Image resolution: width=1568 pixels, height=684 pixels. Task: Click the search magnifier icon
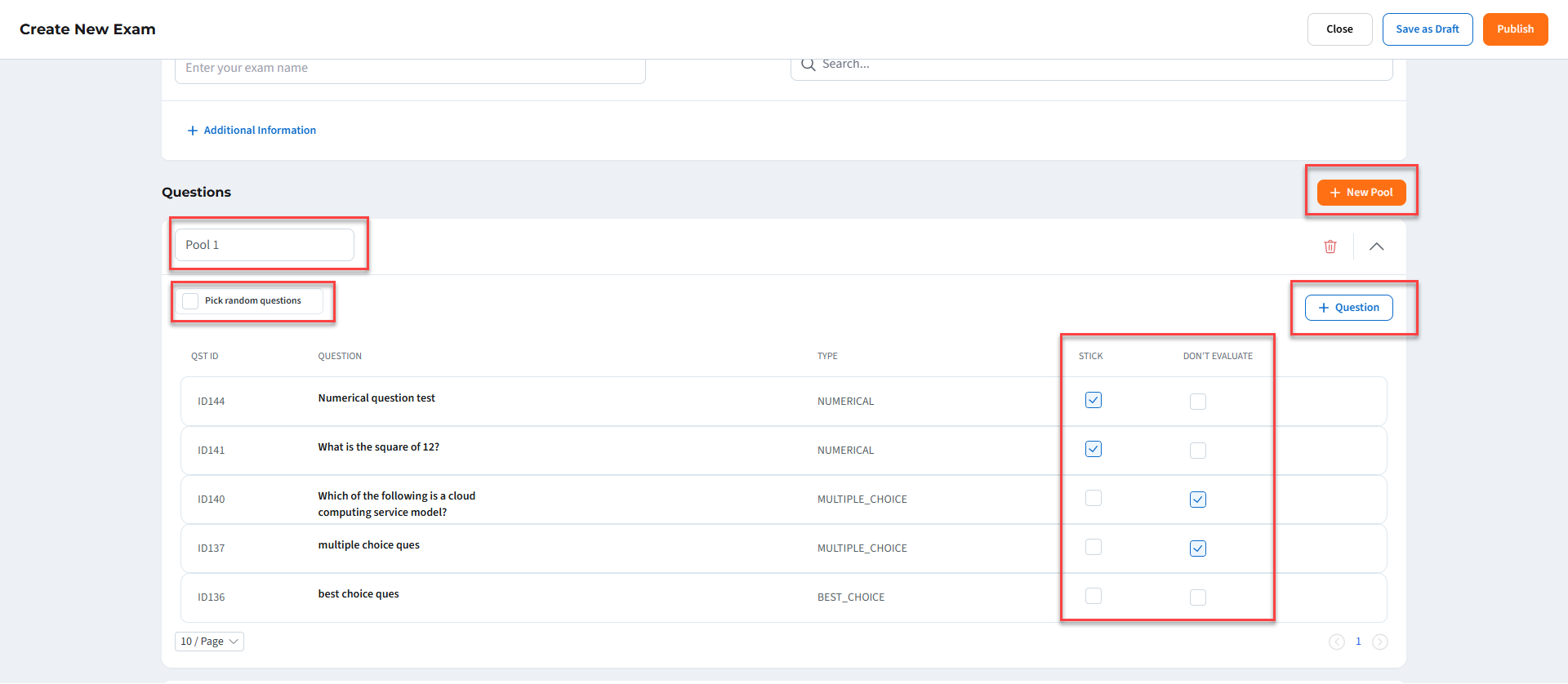[808, 64]
